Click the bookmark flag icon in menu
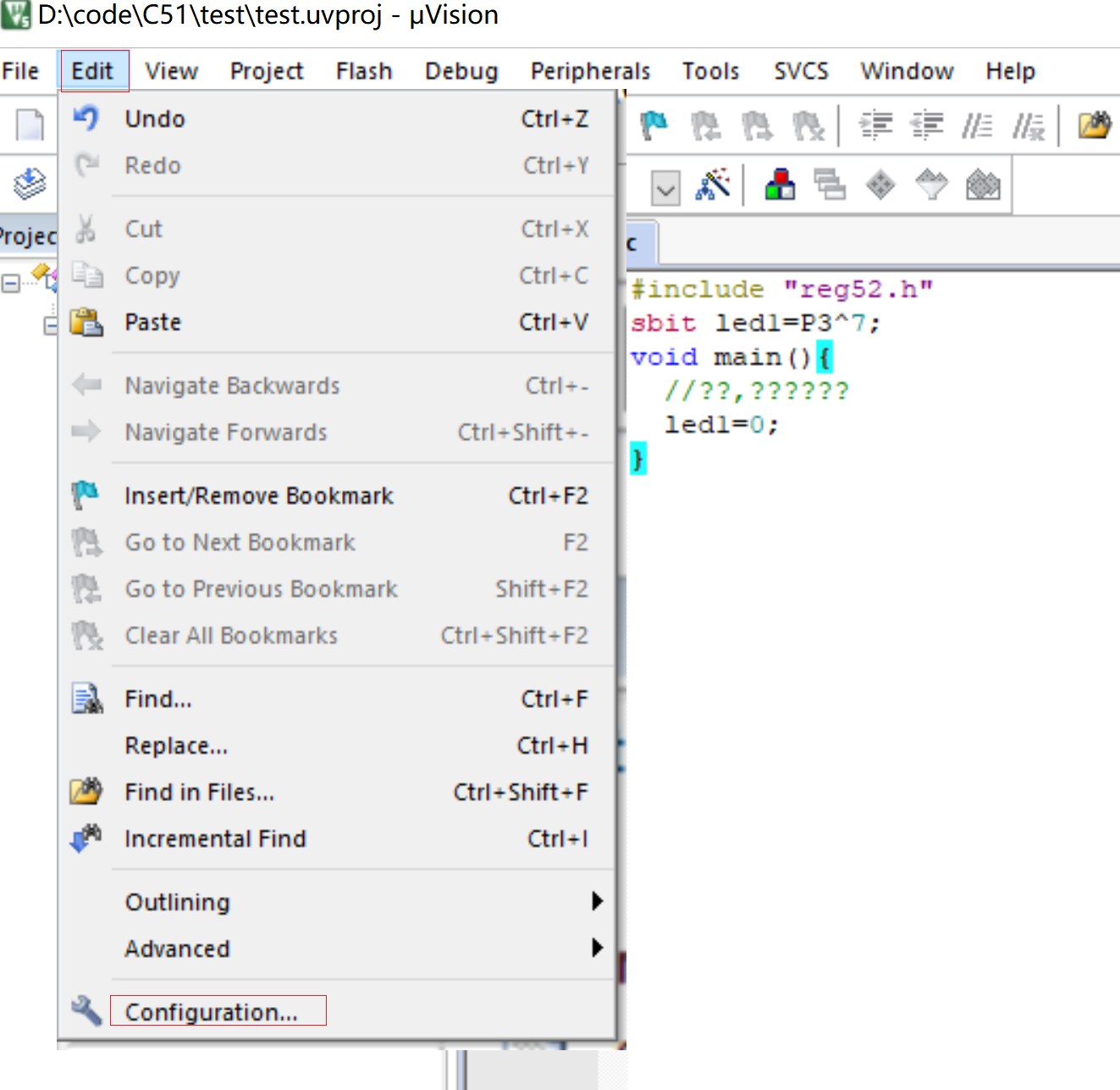 click(x=86, y=495)
